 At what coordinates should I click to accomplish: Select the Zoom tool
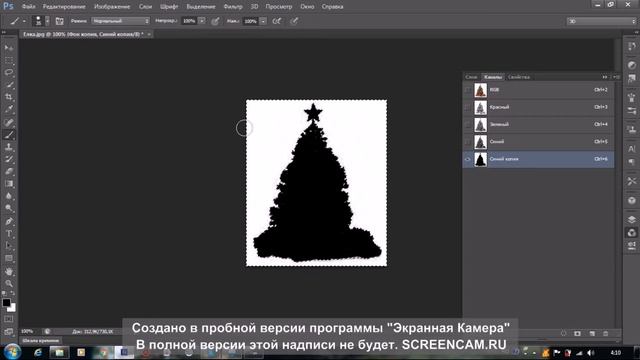point(9,283)
